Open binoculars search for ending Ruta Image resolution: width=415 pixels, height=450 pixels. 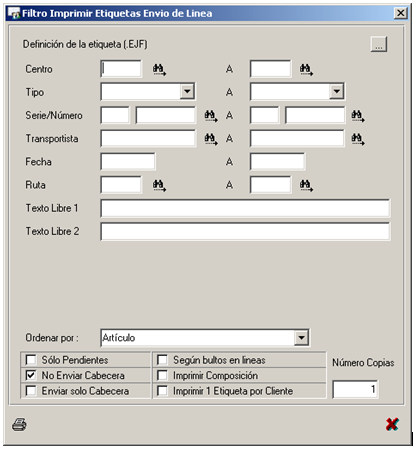(x=306, y=185)
